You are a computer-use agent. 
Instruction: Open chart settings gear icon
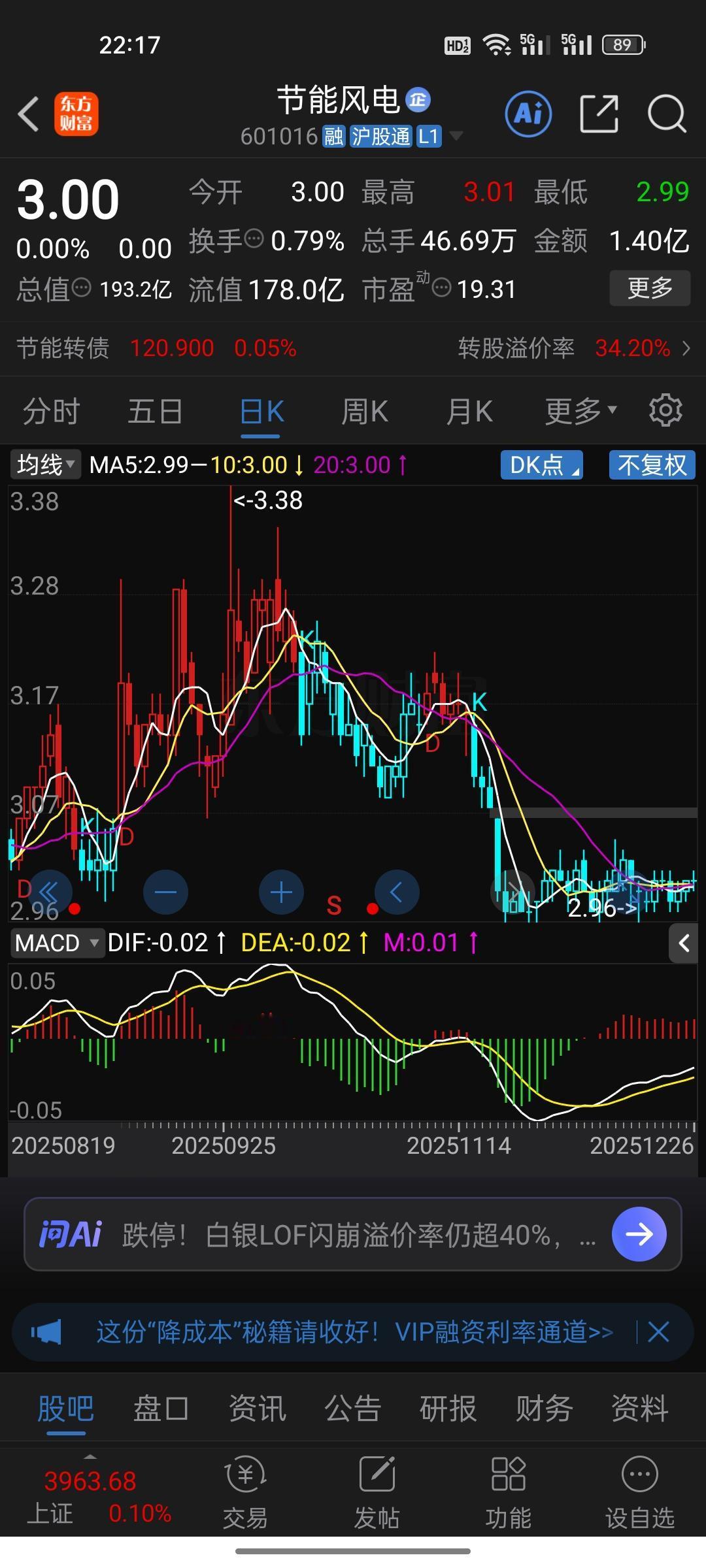tap(665, 410)
